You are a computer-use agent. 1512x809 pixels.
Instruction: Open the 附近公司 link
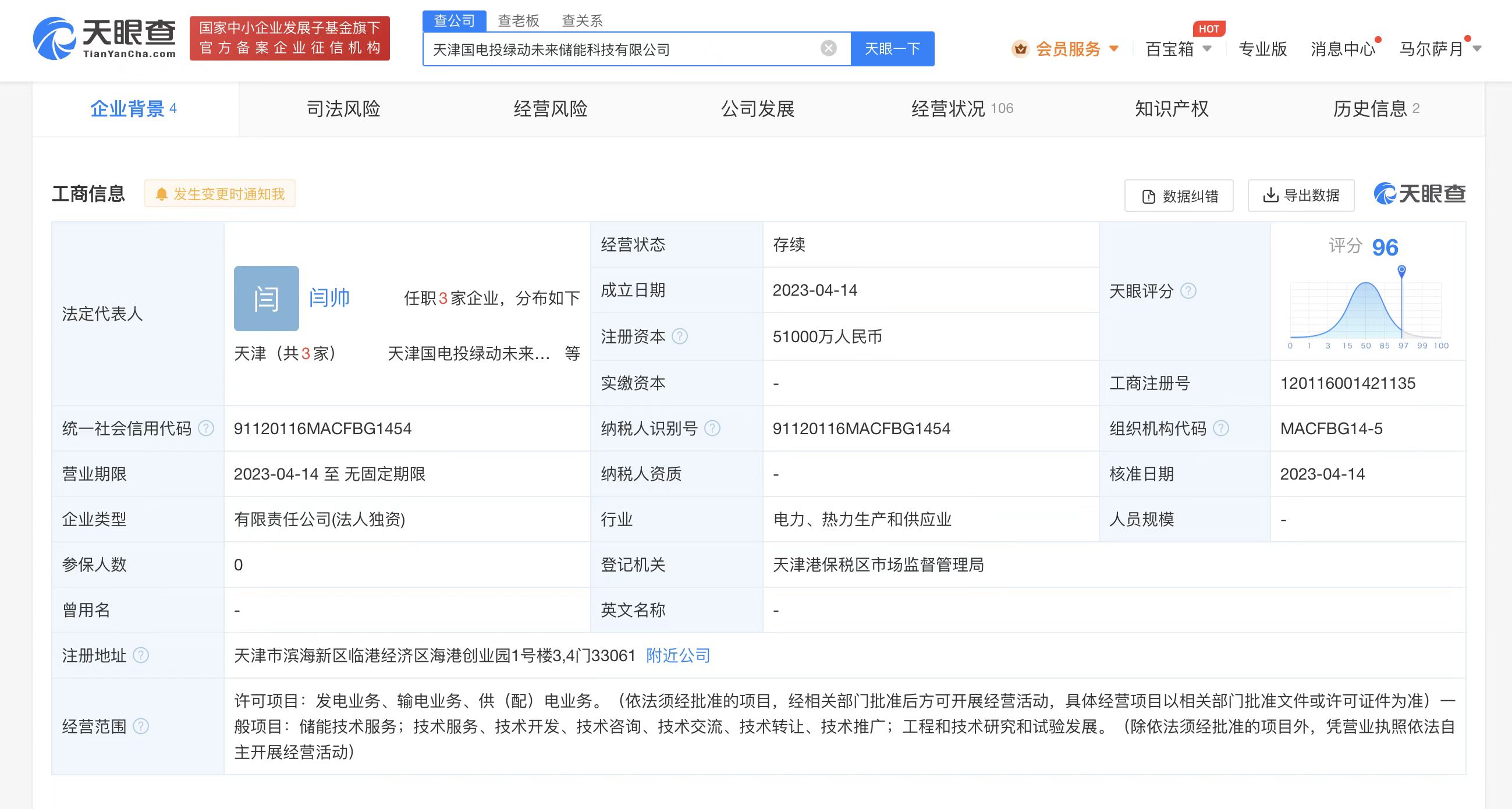point(678,656)
